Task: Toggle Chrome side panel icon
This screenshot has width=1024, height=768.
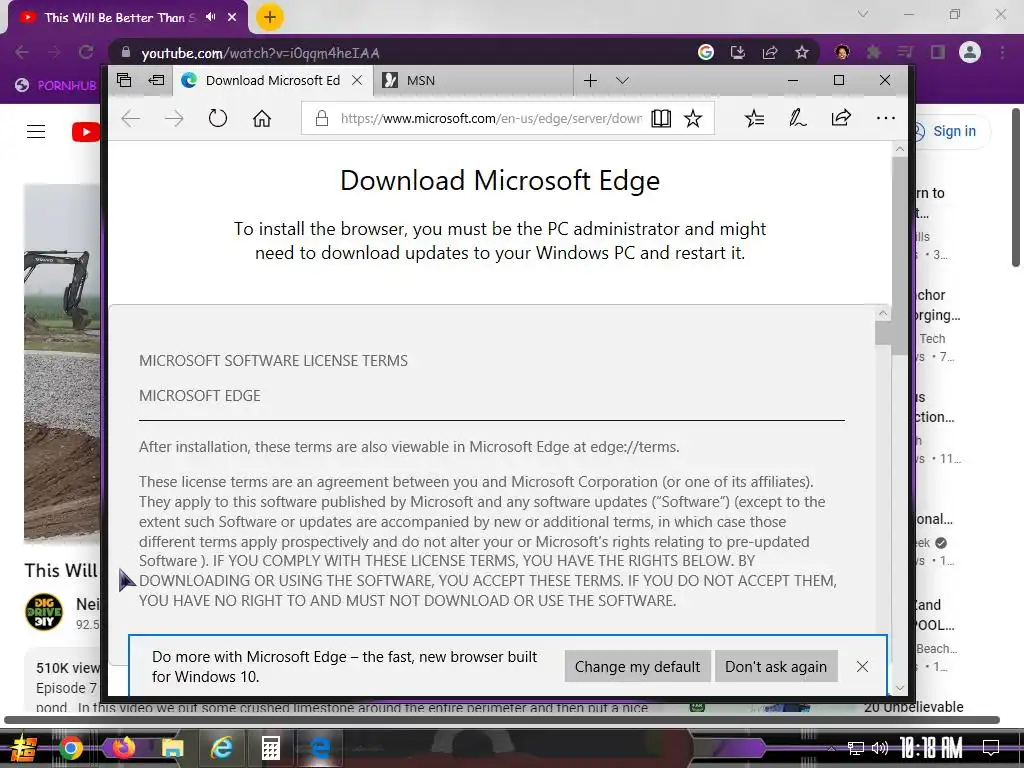Action: (938, 52)
